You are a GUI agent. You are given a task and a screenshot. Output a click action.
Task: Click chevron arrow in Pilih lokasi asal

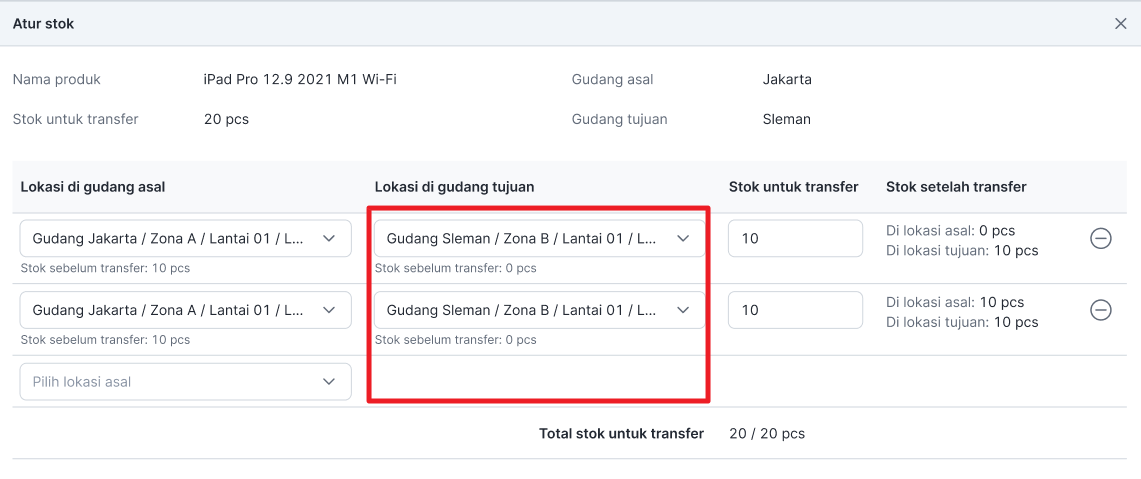point(329,381)
